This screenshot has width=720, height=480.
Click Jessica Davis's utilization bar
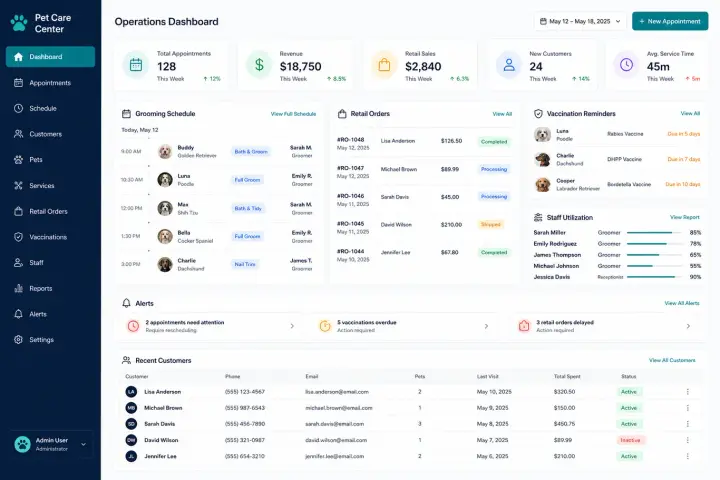(654, 277)
